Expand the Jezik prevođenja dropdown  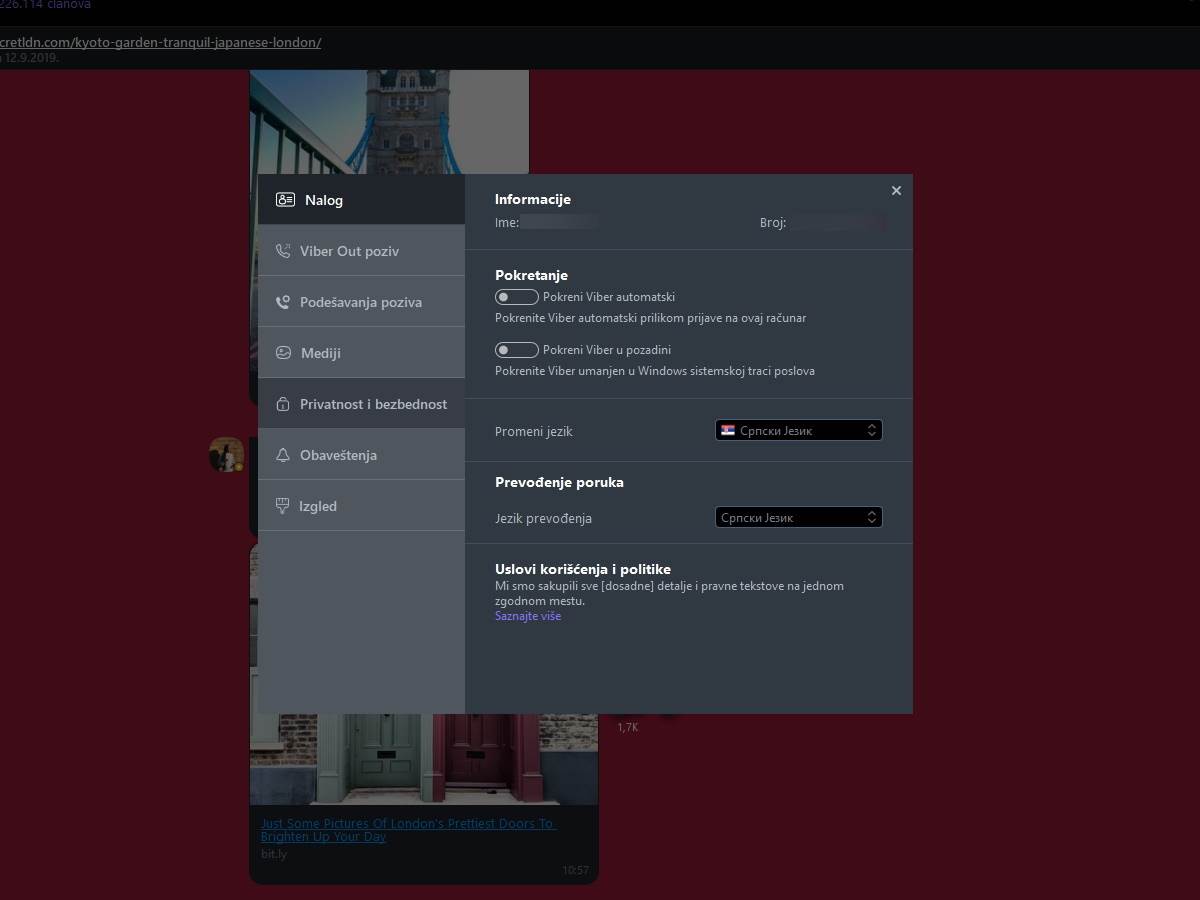[x=798, y=517]
